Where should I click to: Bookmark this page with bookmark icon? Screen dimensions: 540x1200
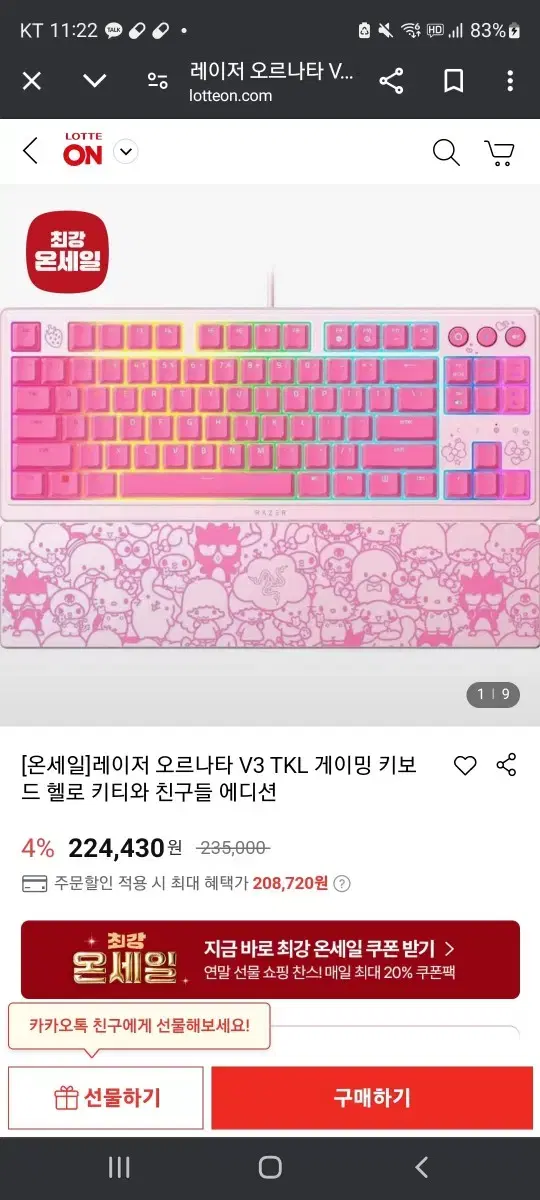click(453, 81)
